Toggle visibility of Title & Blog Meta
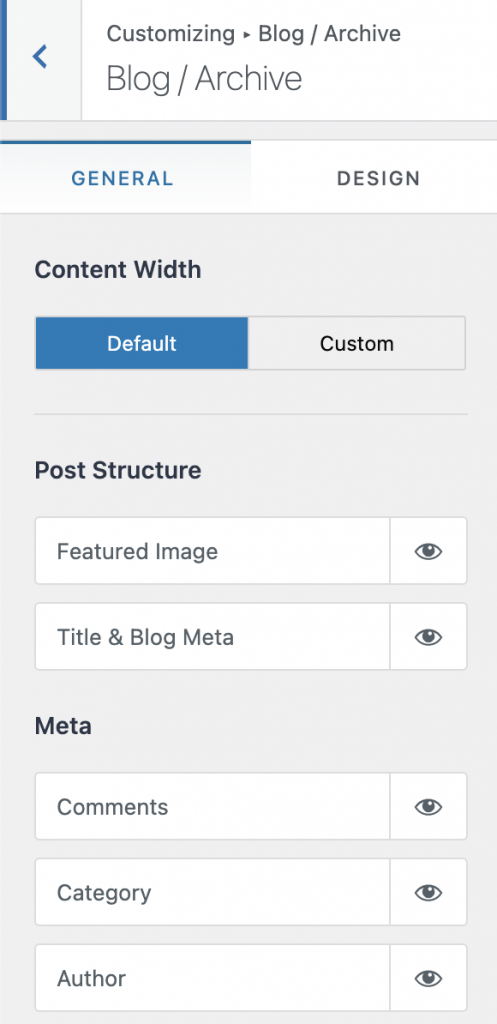497x1024 pixels. tap(428, 637)
